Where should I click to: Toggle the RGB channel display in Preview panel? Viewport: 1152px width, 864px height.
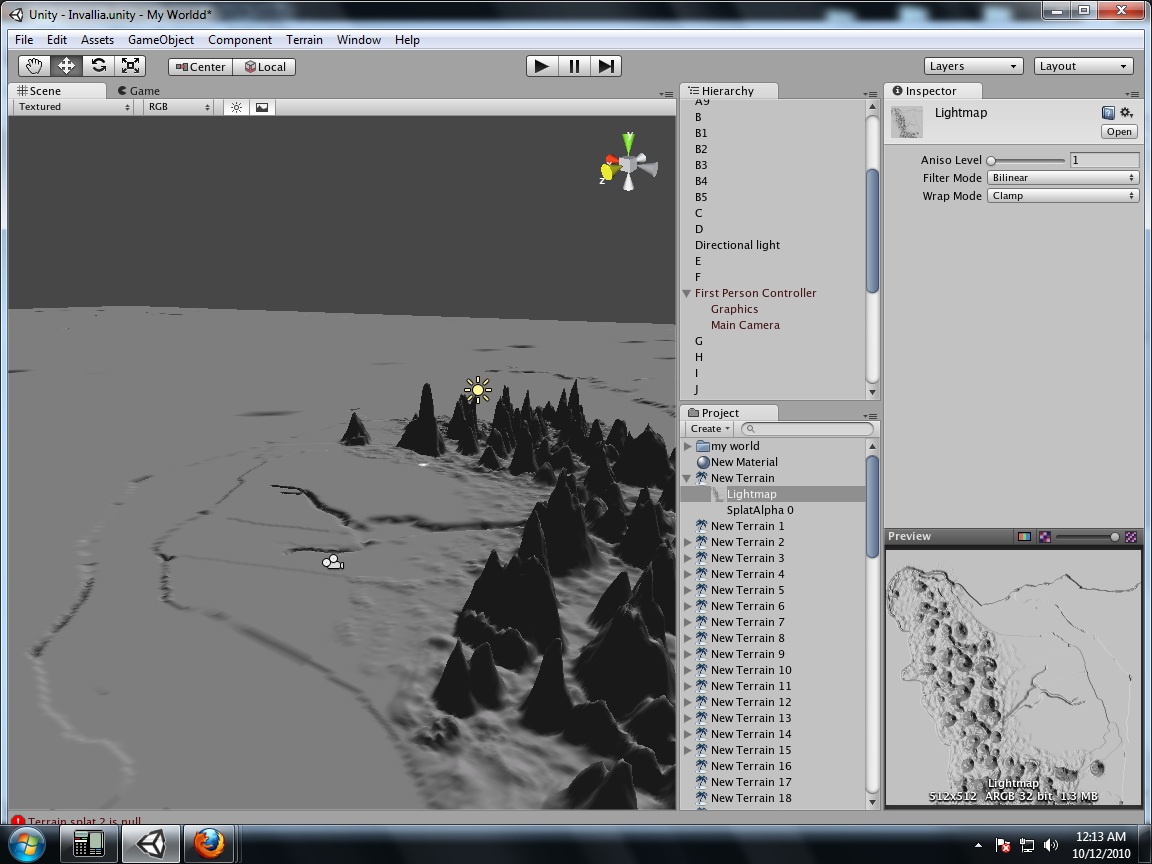click(1024, 536)
